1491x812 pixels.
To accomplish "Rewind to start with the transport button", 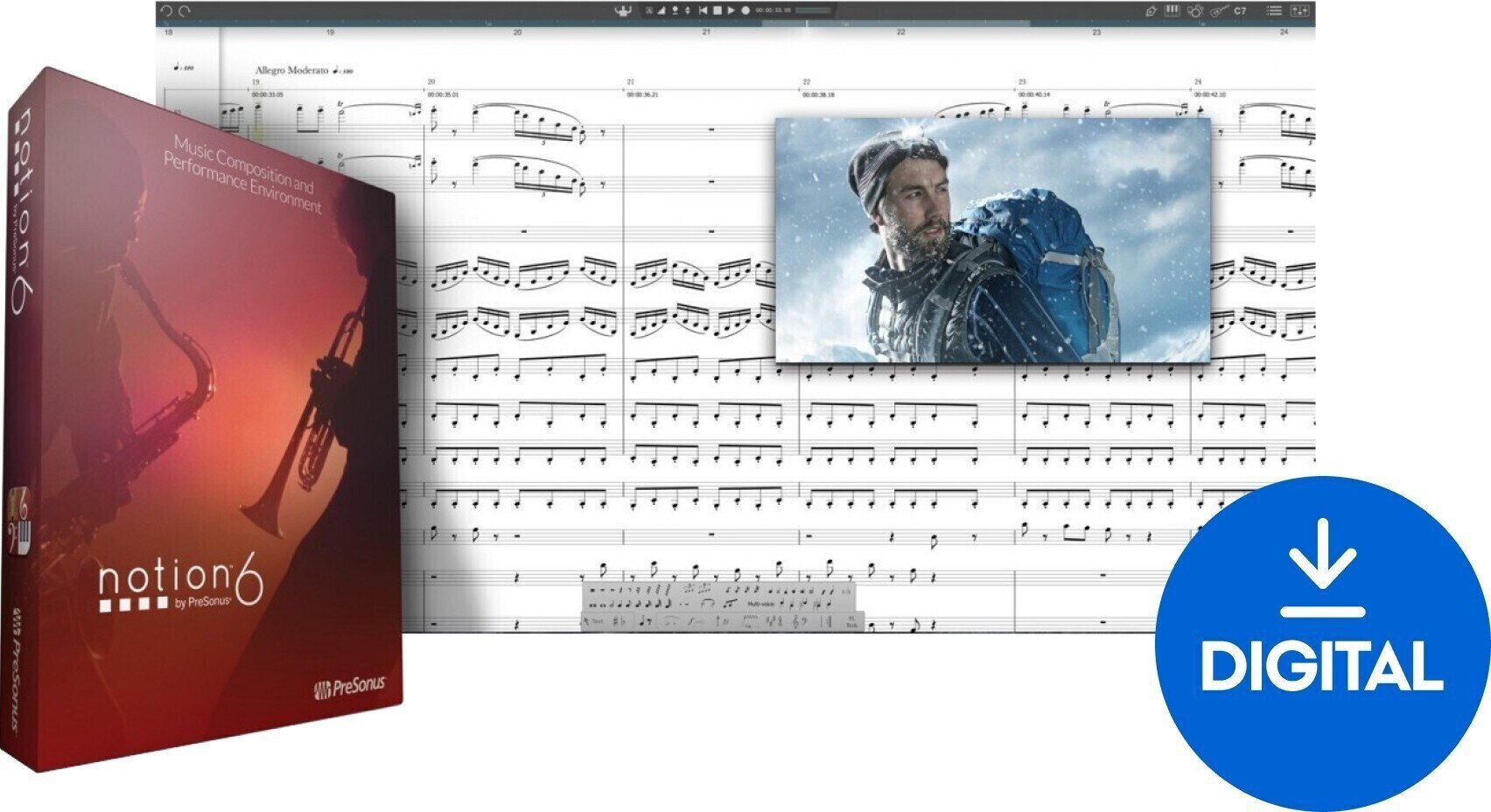I will coord(703,10).
